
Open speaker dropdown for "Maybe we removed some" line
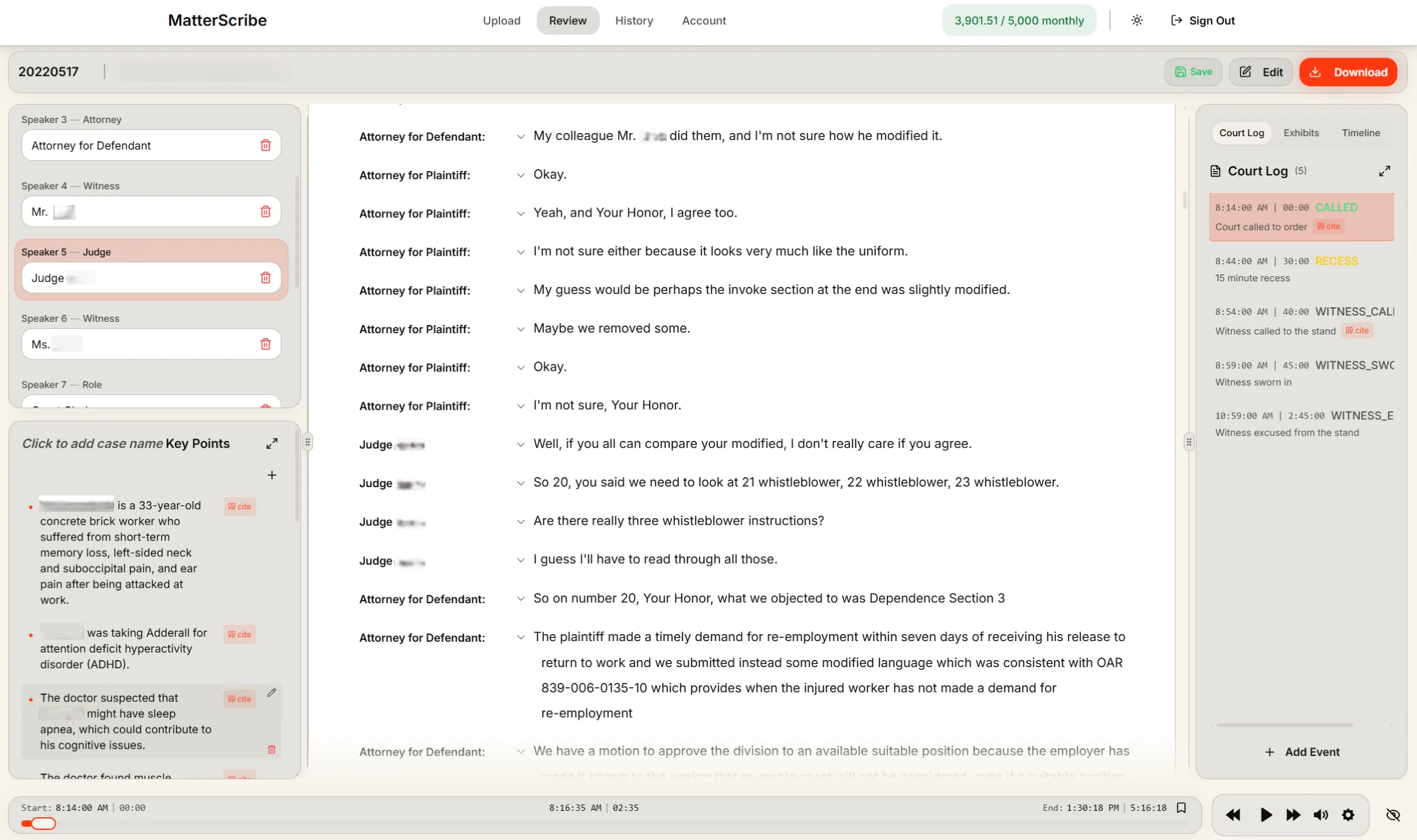tap(520, 329)
